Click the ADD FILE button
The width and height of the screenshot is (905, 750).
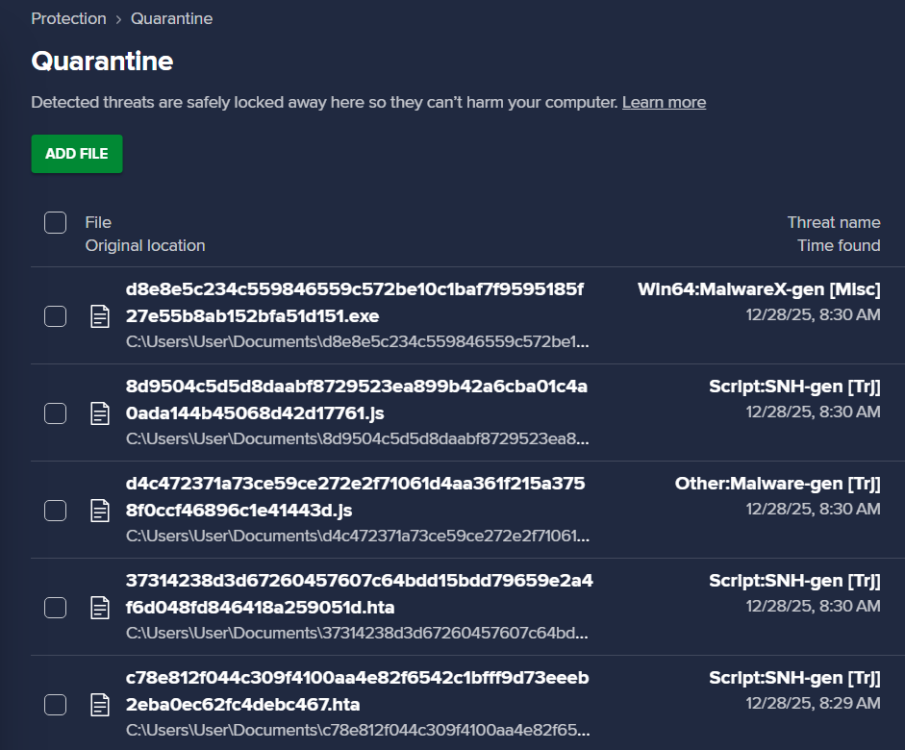[x=77, y=154]
